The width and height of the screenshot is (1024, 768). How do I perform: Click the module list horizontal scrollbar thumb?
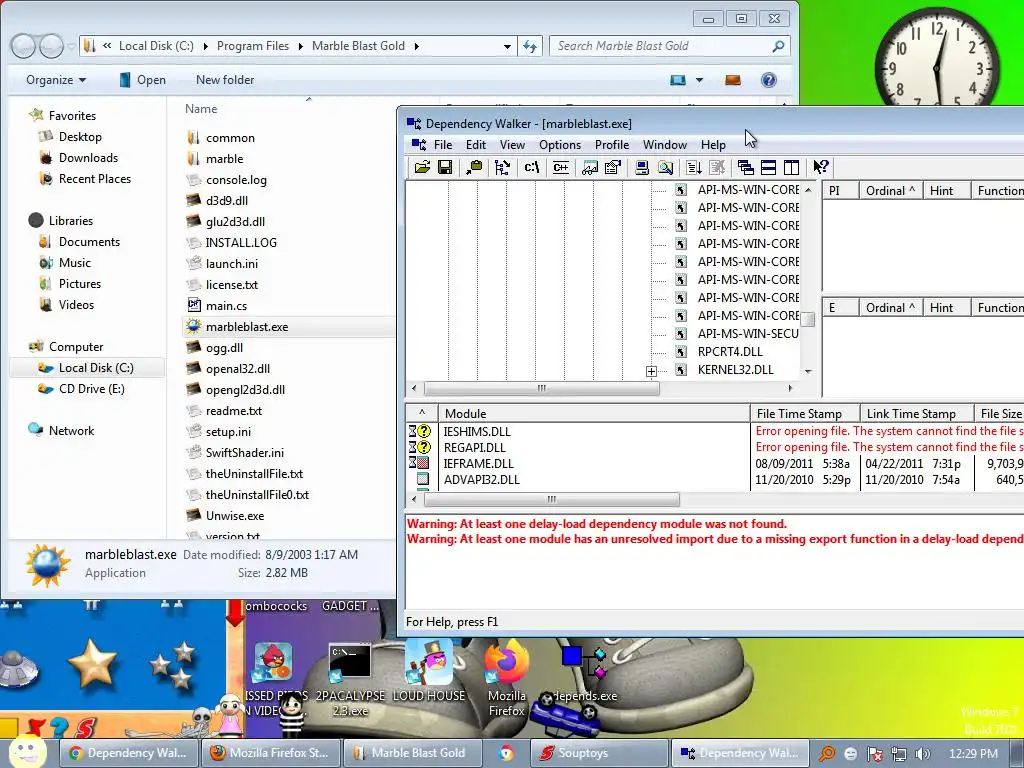pos(552,500)
